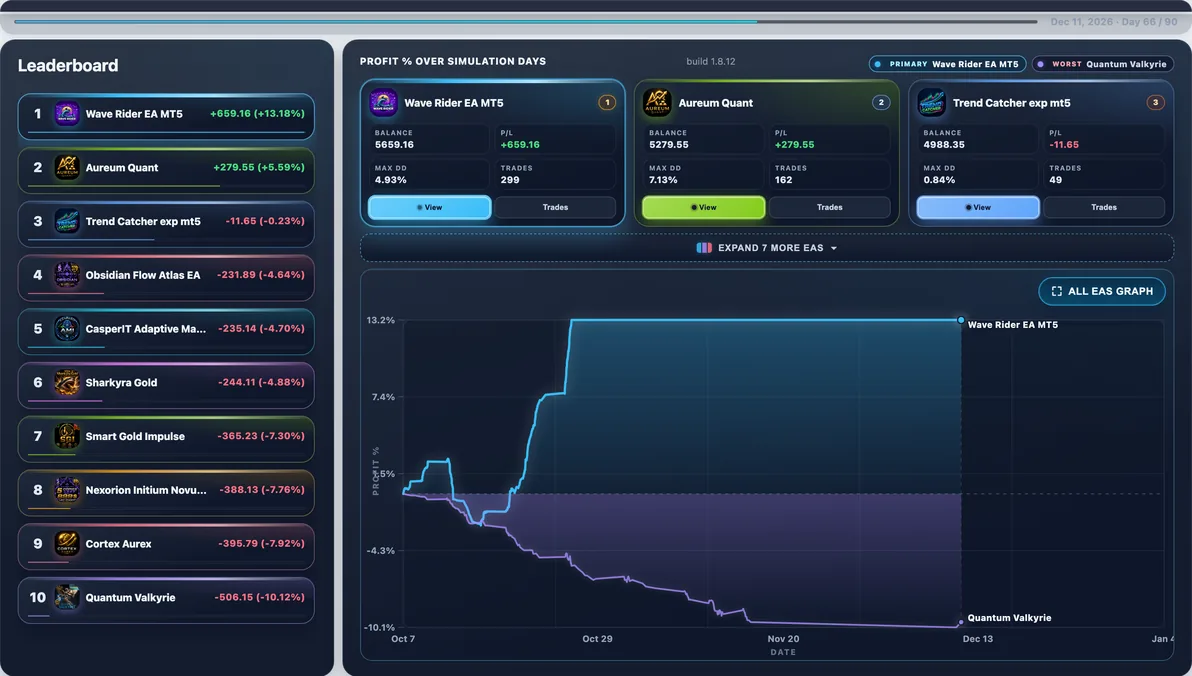Viewport: 1192px width, 676px height.
Task: Click the Smart Gold Impulse icon
Action: (67, 436)
